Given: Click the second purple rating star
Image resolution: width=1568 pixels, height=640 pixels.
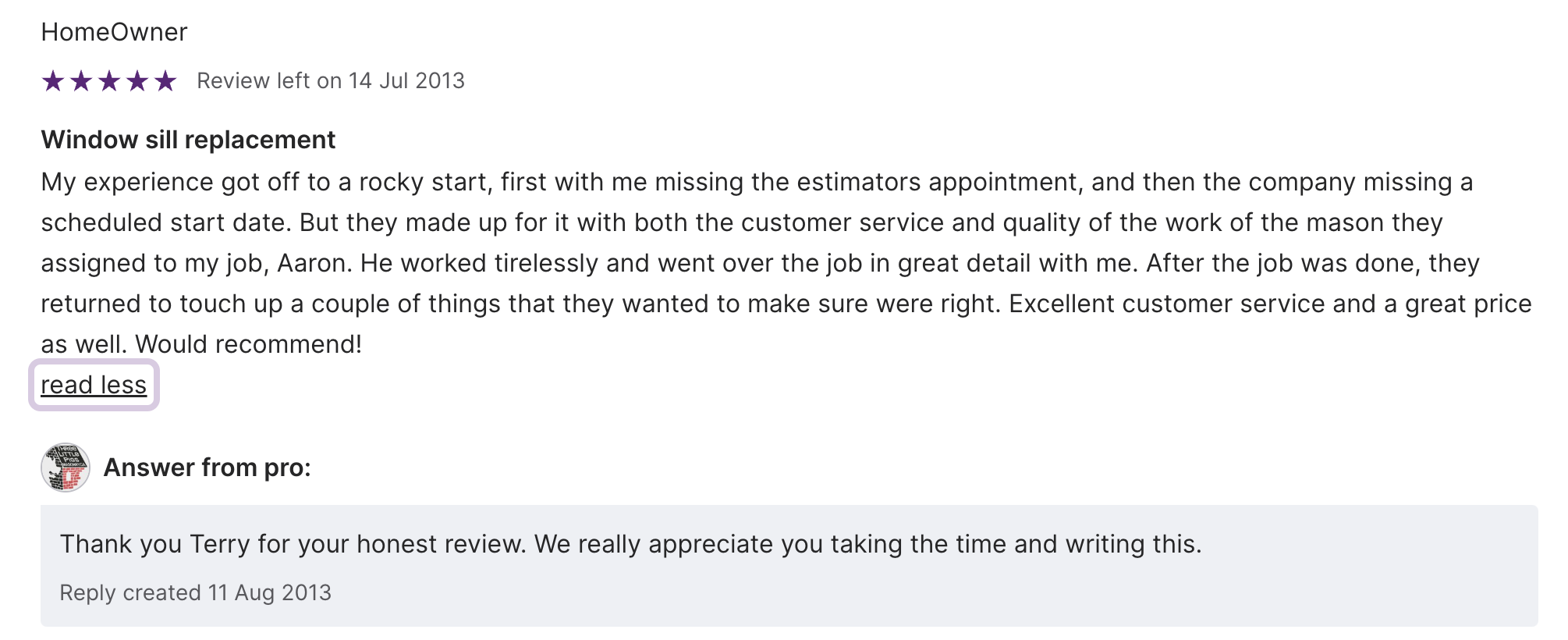Looking at the screenshot, I should [x=81, y=81].
